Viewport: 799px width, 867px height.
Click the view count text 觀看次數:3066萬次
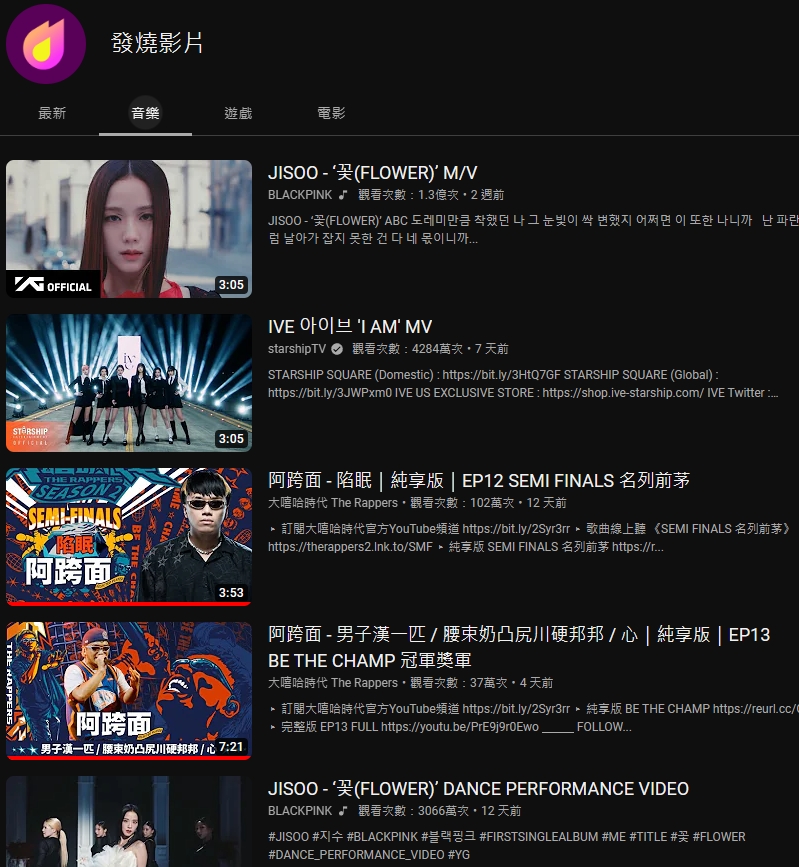coord(414,811)
